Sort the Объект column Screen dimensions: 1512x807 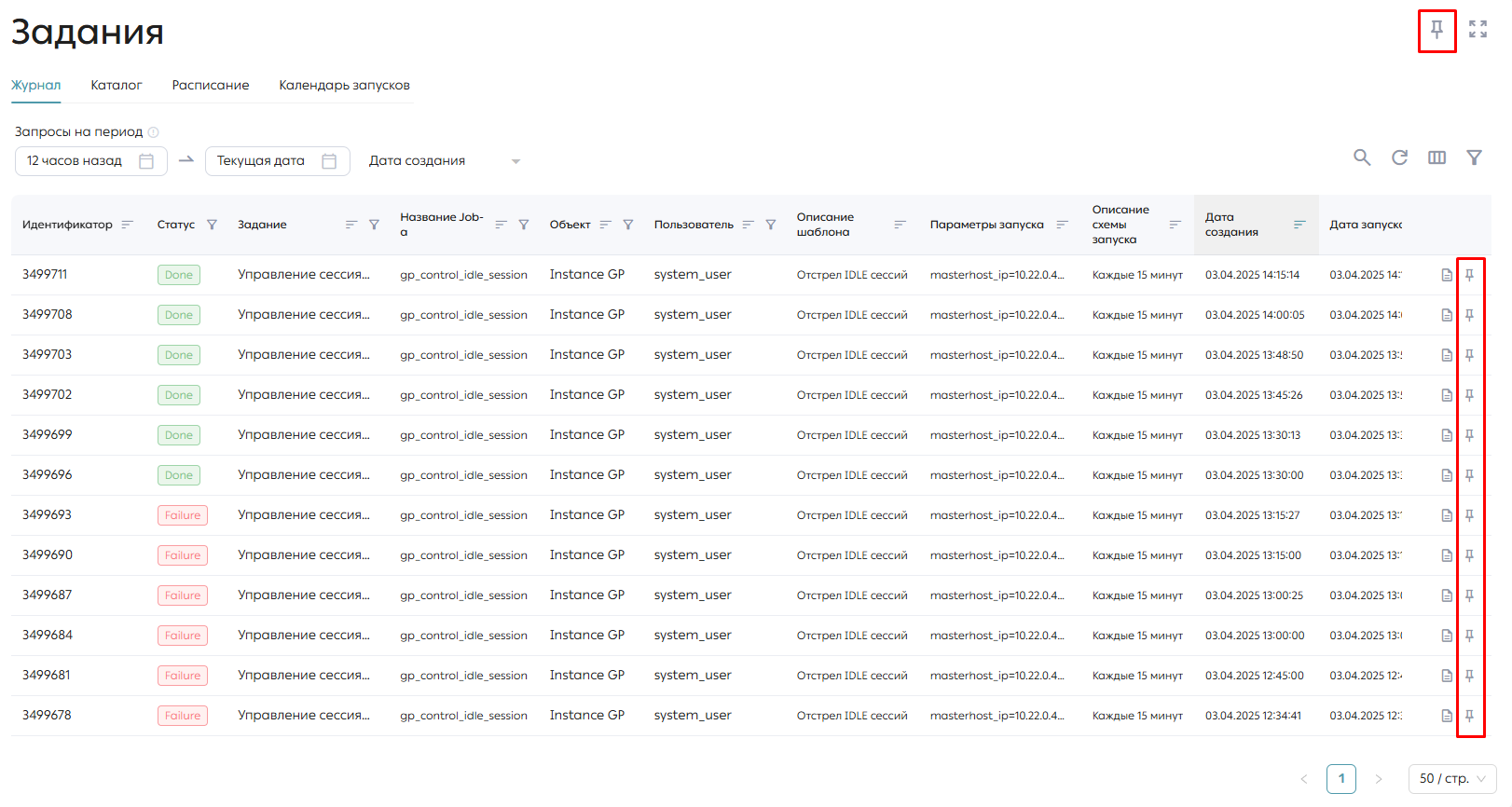click(605, 225)
